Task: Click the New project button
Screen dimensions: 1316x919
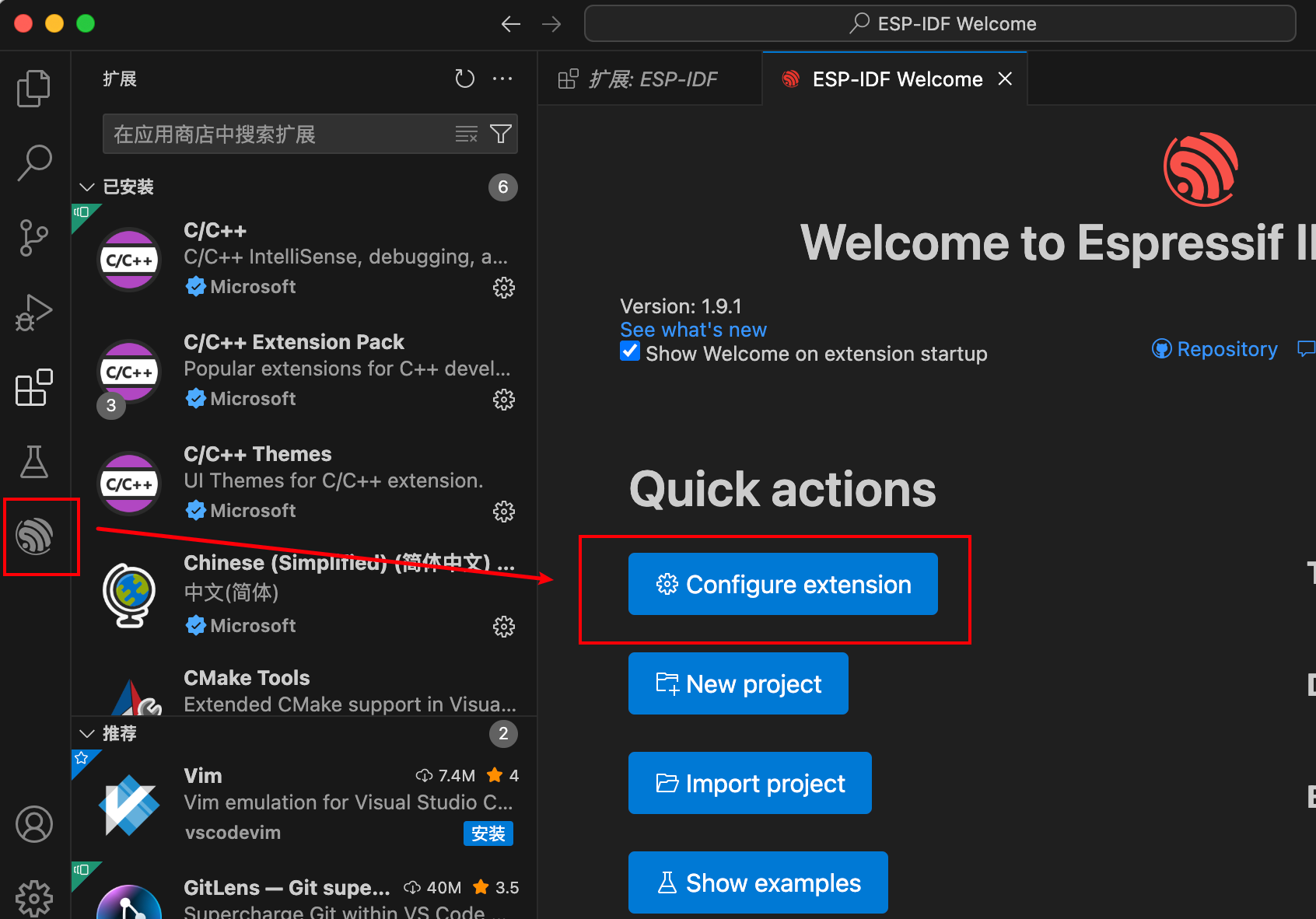Action: pos(737,683)
